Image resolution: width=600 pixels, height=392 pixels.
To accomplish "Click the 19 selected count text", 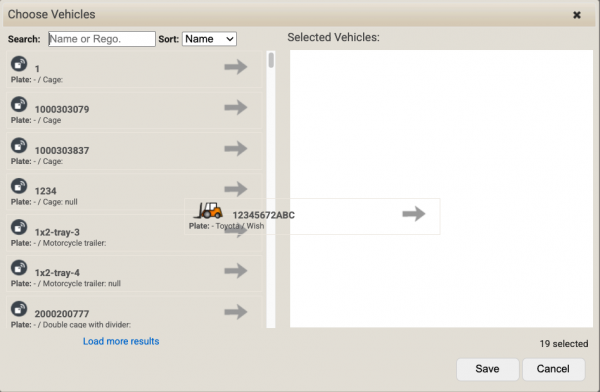I will pyautogui.click(x=564, y=344).
